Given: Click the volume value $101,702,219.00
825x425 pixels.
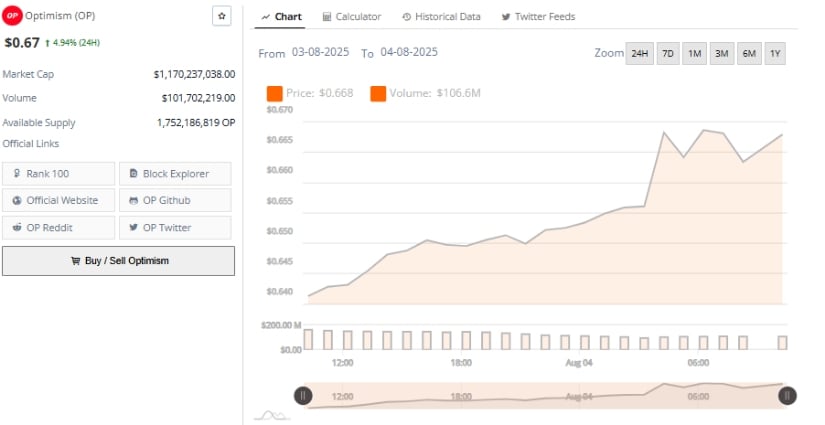Looking at the screenshot, I should pos(198,98).
